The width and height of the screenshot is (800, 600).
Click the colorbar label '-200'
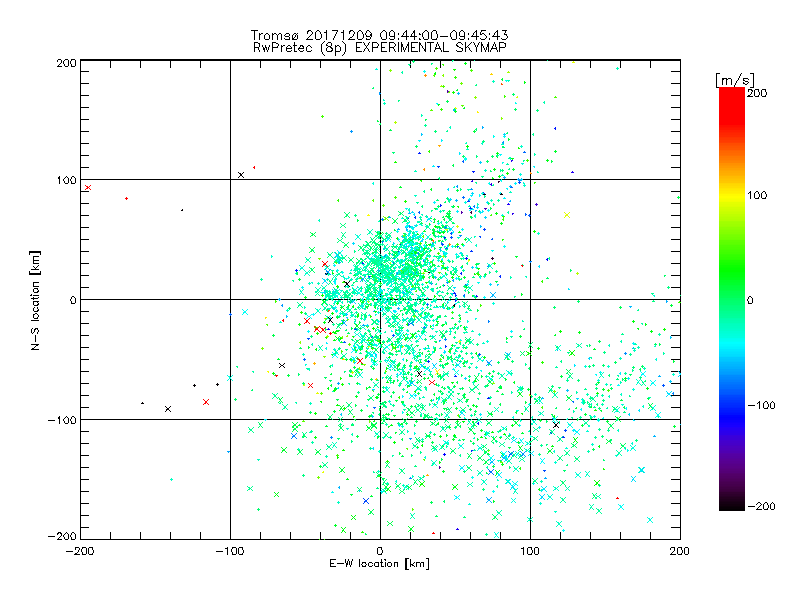(x=761, y=507)
